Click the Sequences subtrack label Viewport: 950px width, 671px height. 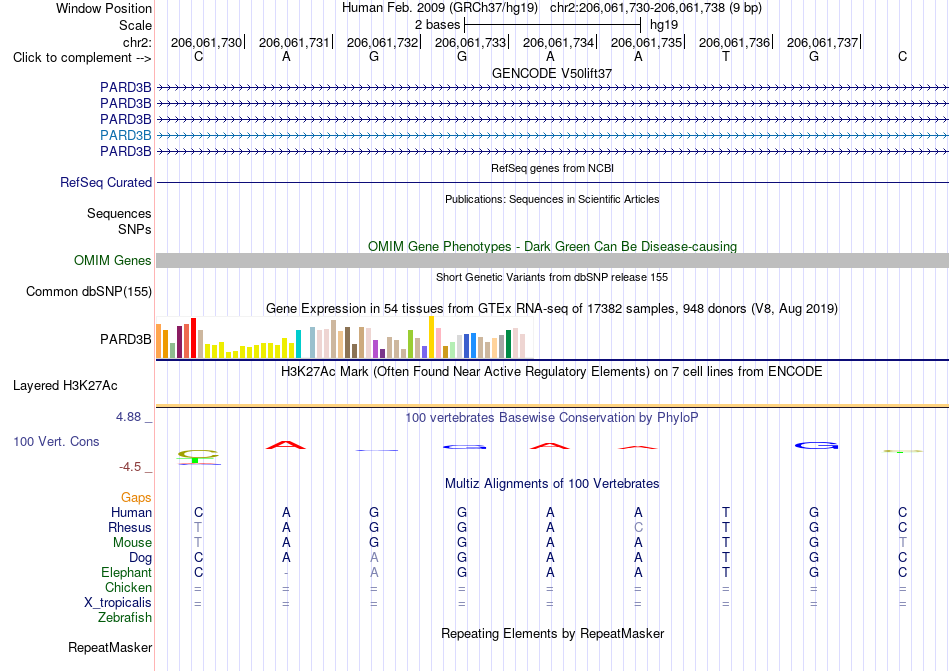119,213
